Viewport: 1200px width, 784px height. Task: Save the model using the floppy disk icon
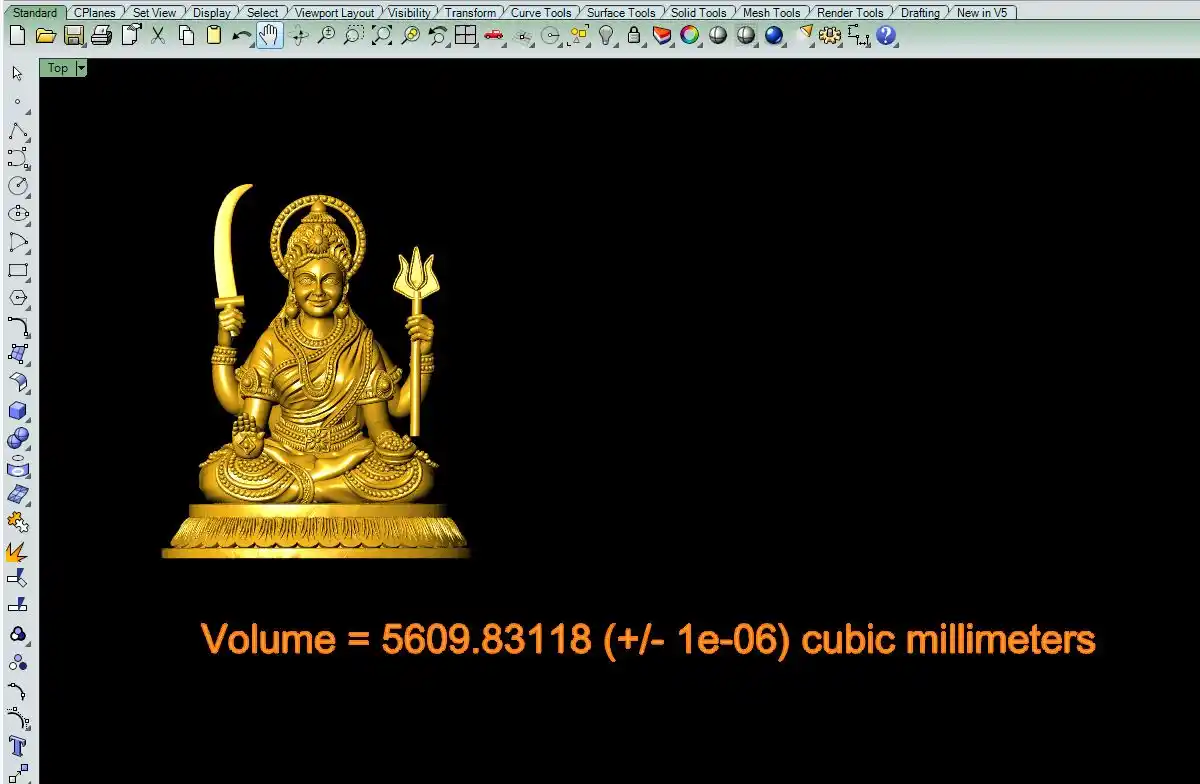click(73, 36)
